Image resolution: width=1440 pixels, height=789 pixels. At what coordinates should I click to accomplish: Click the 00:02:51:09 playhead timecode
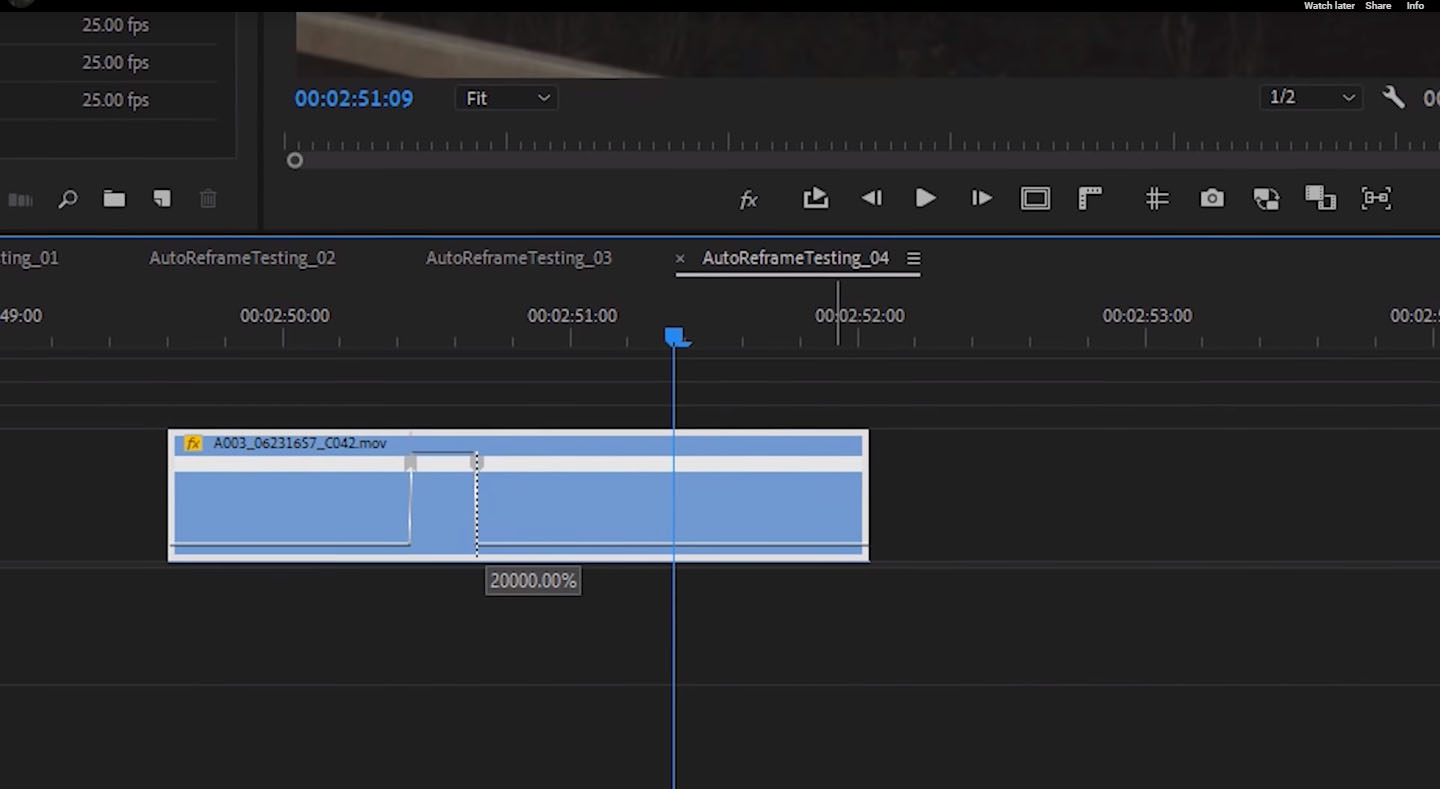pyautogui.click(x=353, y=98)
